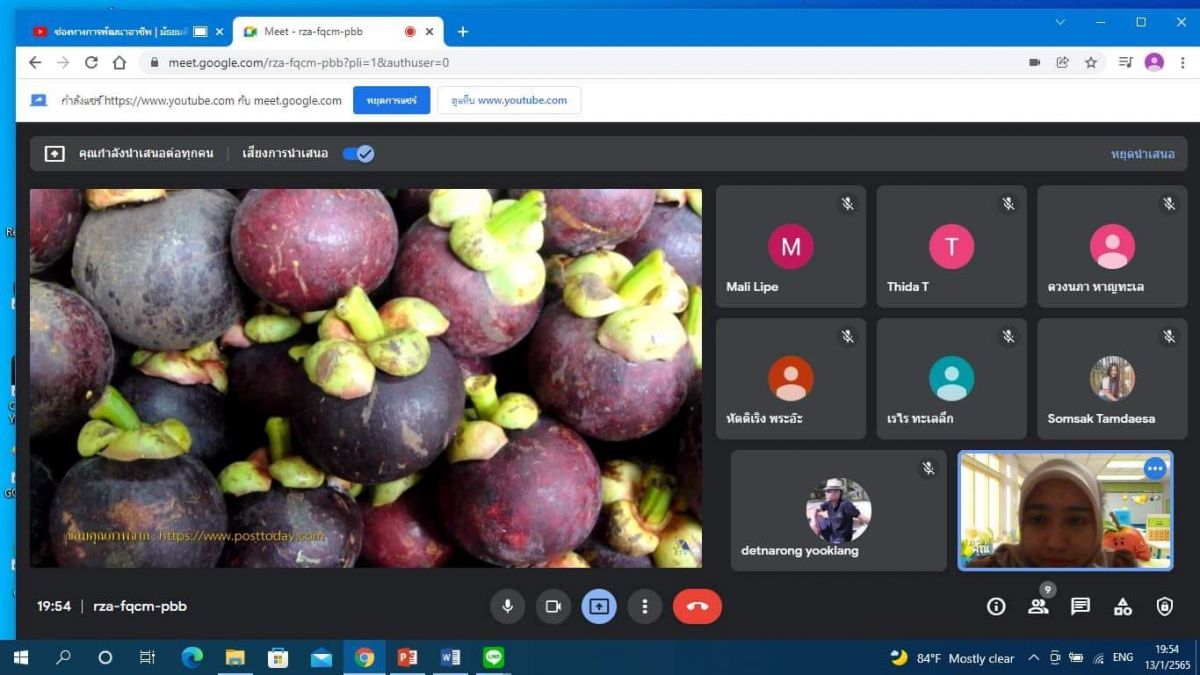Click the blue stop sharing button
1200x675 pixels.
(x=391, y=100)
